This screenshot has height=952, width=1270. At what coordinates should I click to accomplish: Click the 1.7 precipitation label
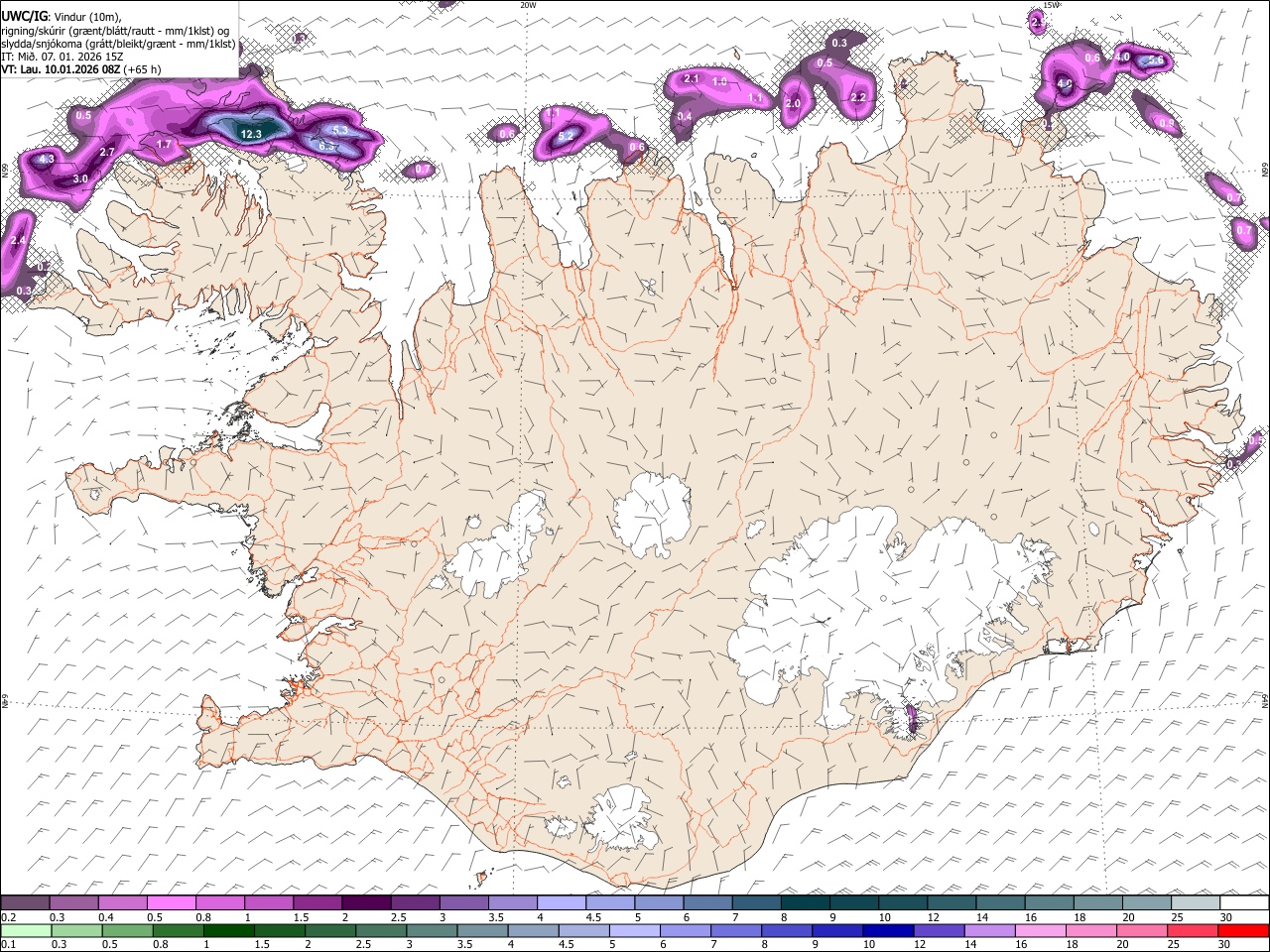165,144
